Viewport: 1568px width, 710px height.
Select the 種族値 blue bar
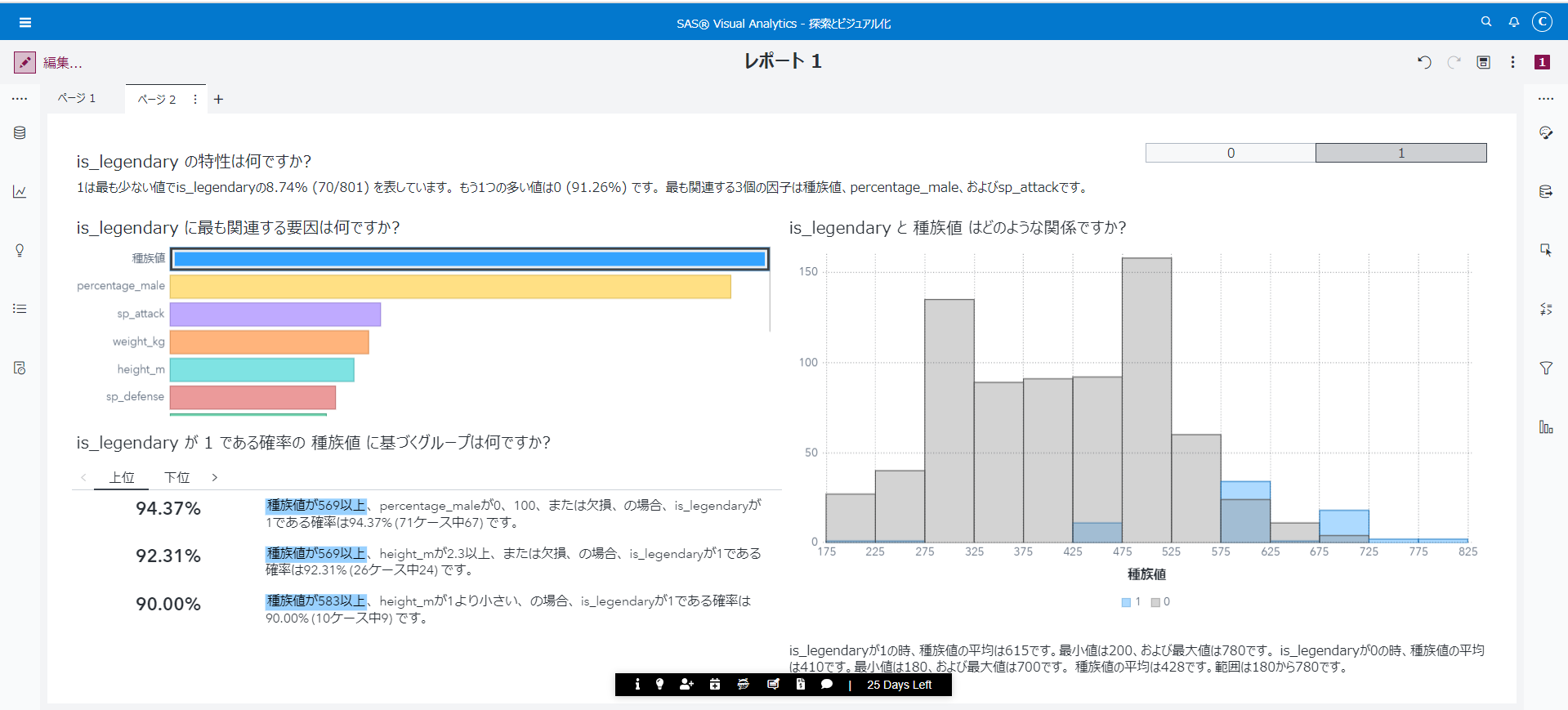pyautogui.click(x=470, y=259)
